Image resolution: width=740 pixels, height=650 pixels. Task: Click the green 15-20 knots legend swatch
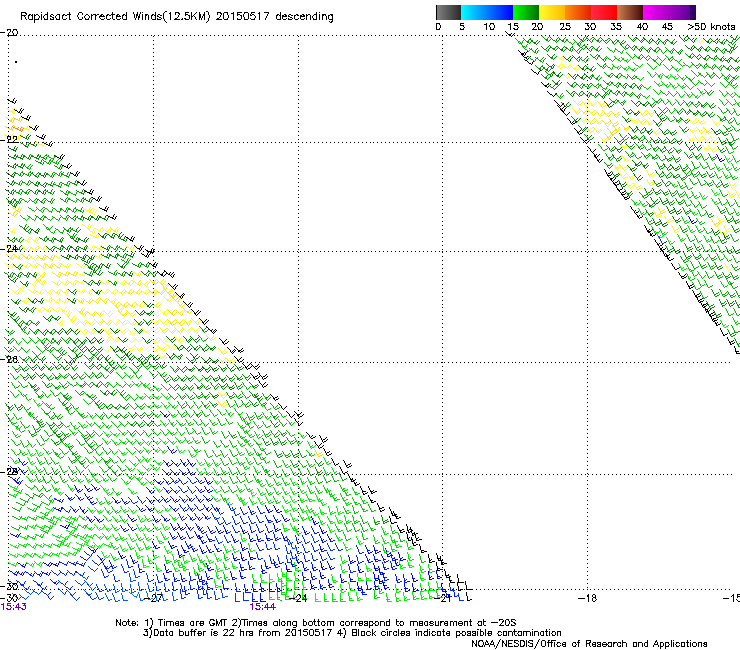[526, 12]
